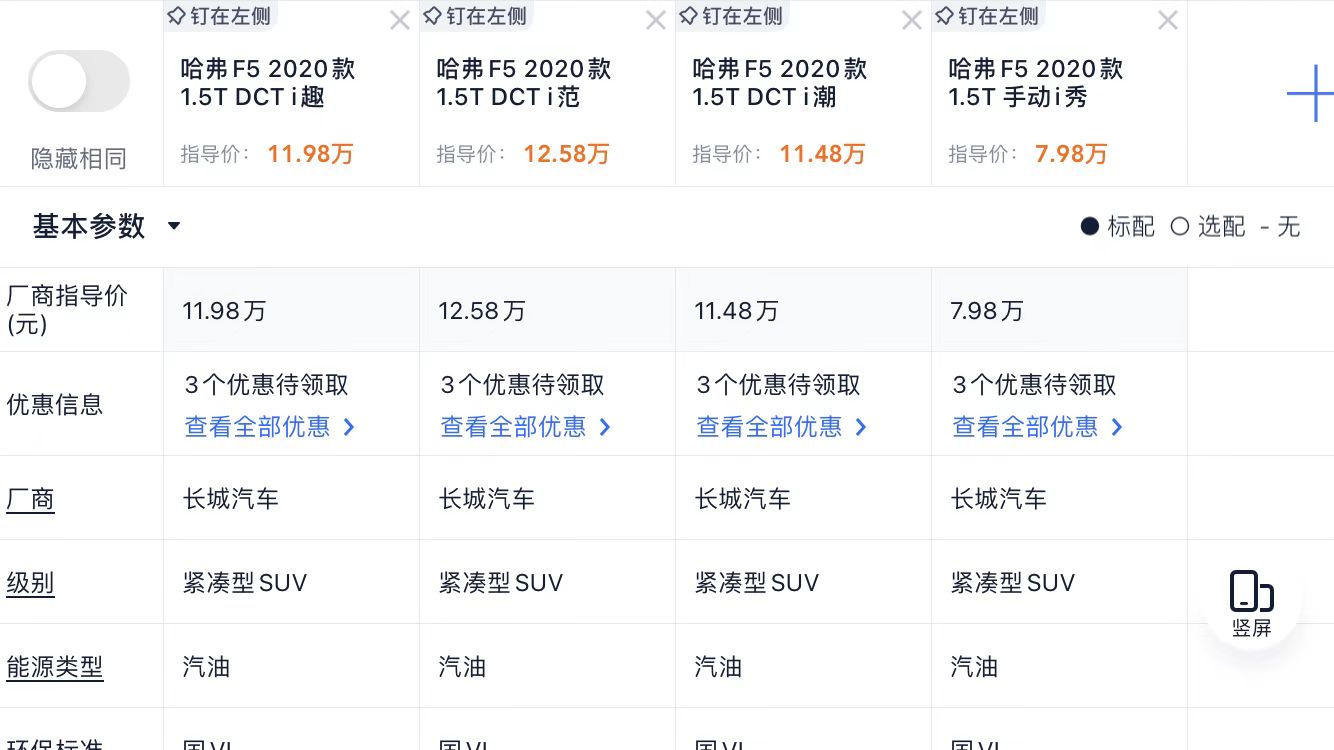
Task: Add another car model with plus icon
Action: coord(1309,94)
